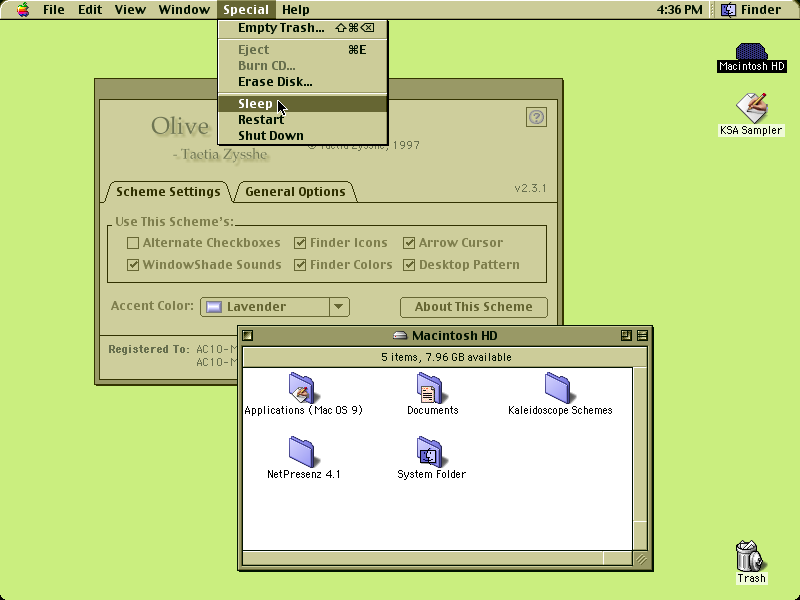Click the v2.3.1 version text
The image size is (800, 600).
[x=530, y=188]
